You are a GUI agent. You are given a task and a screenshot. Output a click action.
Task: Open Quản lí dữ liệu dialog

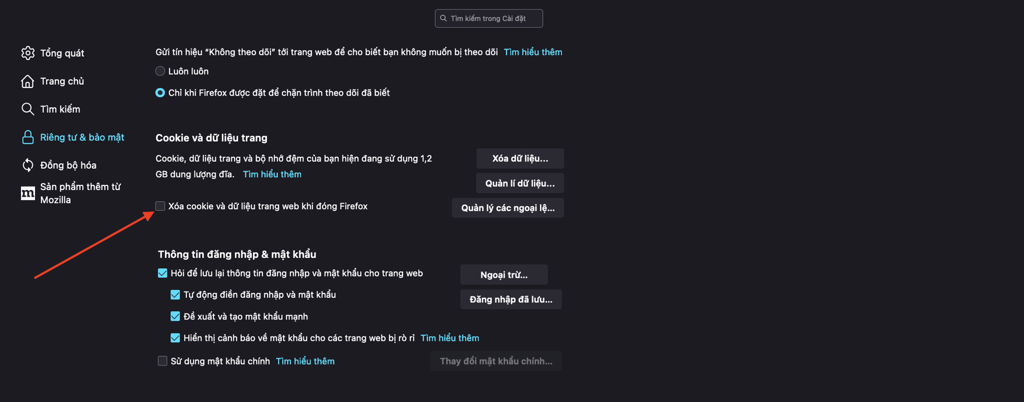point(520,183)
